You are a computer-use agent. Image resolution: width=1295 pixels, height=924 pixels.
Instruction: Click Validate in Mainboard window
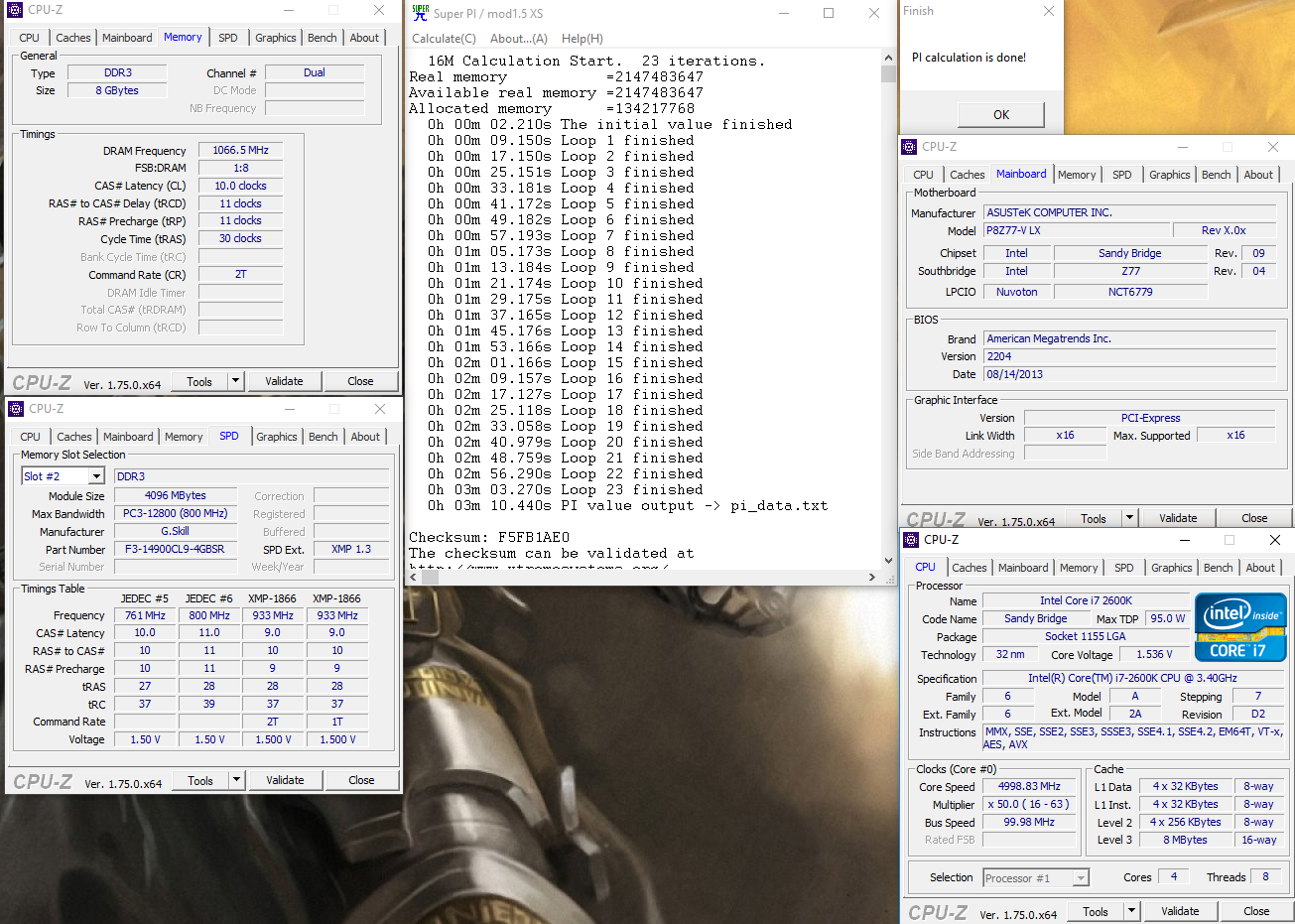(x=1178, y=518)
